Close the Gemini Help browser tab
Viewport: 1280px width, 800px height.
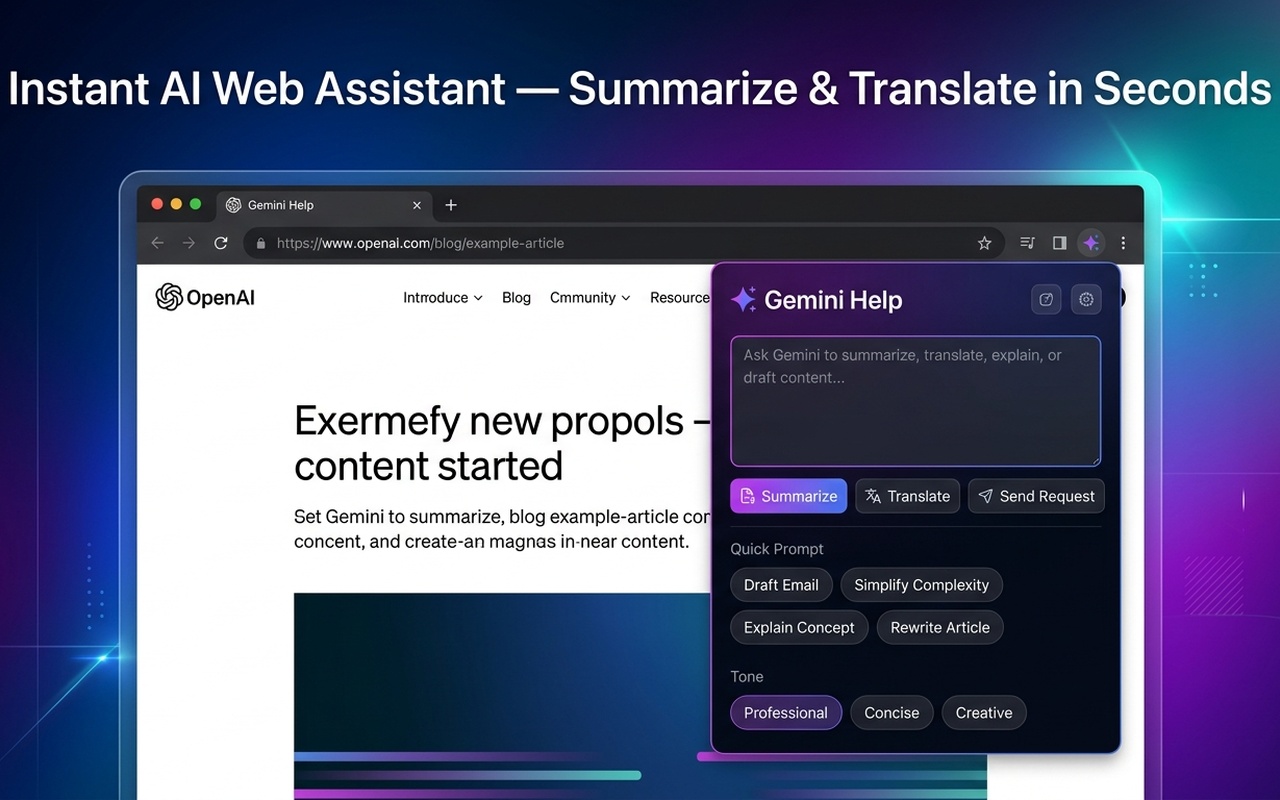pyautogui.click(x=417, y=205)
